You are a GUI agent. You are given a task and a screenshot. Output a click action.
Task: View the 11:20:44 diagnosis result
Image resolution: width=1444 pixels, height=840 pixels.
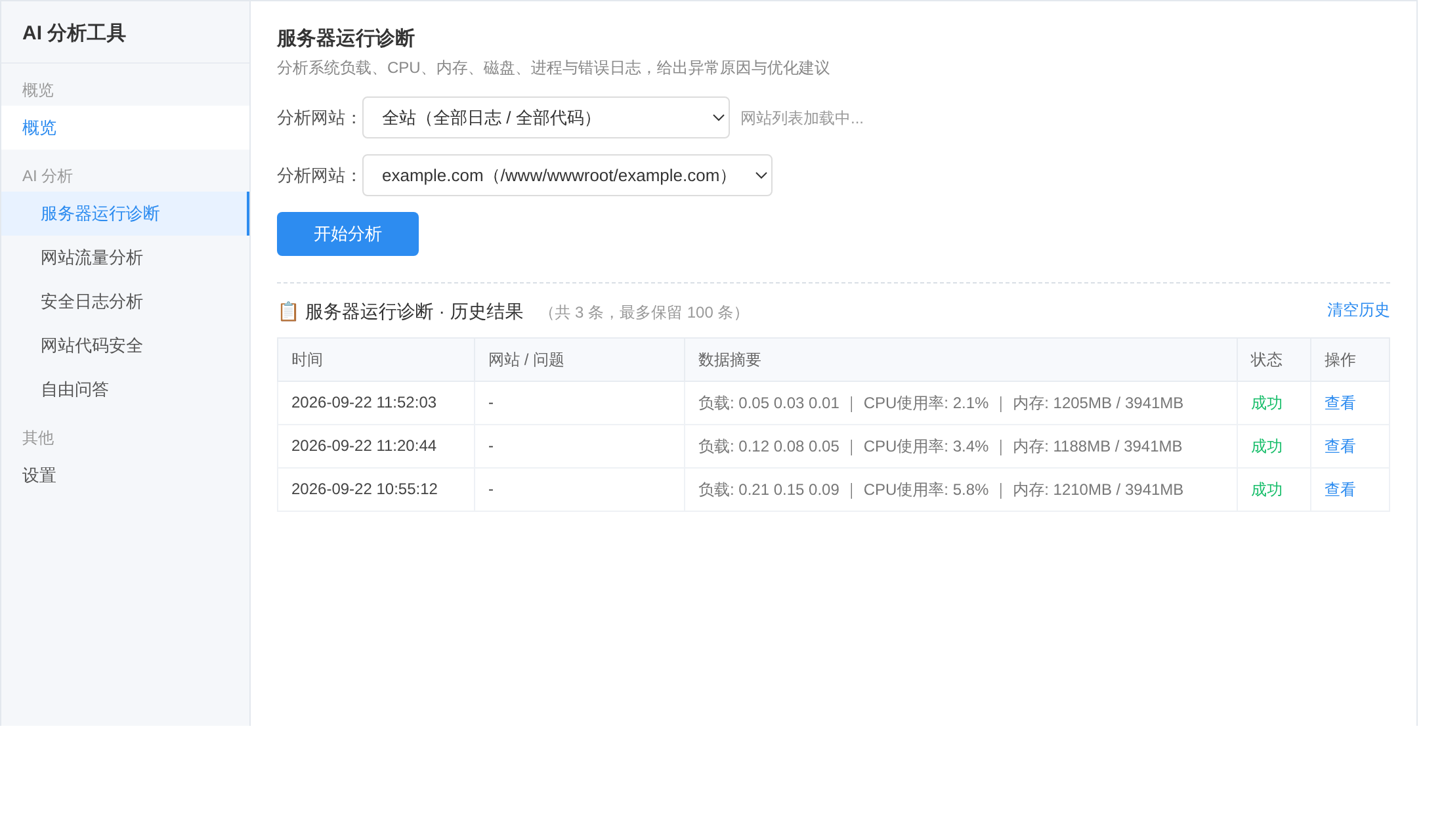[1340, 446]
